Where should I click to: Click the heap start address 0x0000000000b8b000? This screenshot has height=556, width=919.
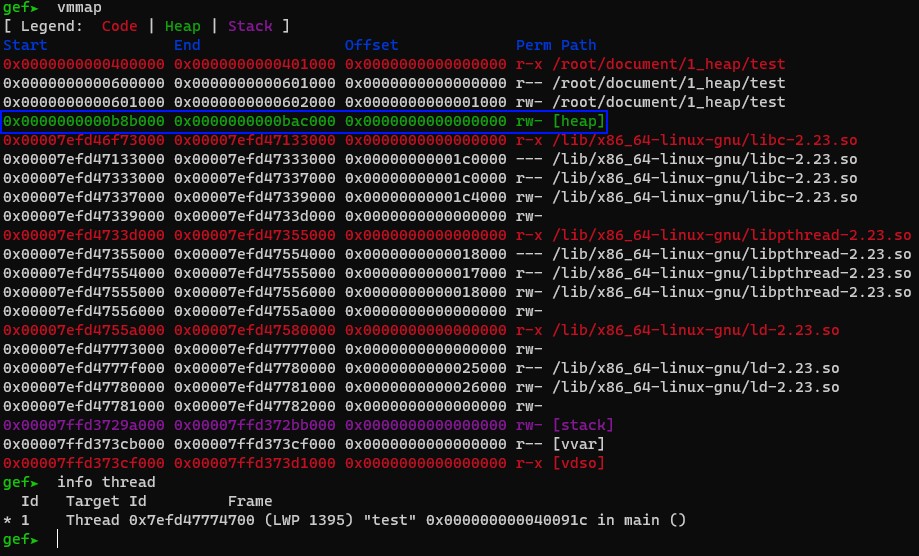pyautogui.click(x=84, y=121)
